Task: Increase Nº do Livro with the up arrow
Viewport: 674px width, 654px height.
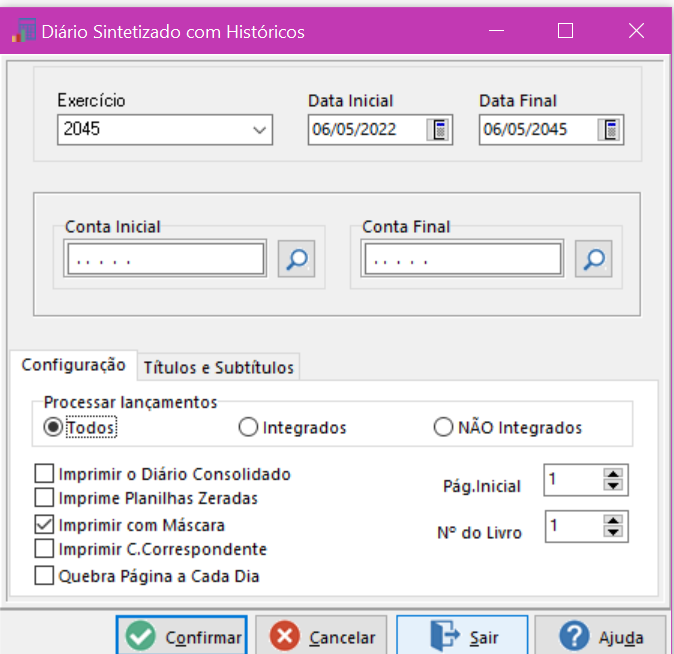Action: [x=613, y=520]
